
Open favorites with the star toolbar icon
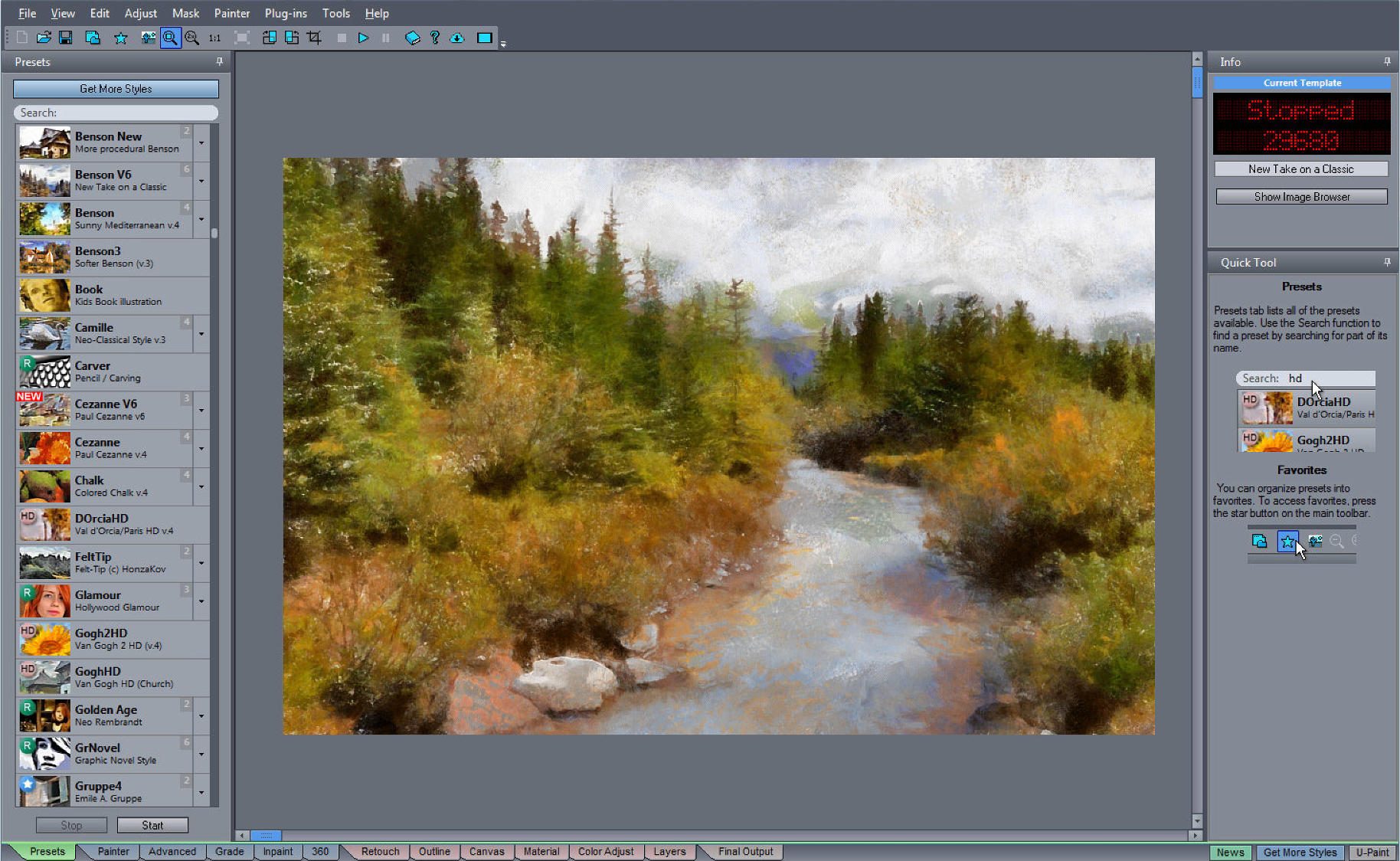click(x=120, y=38)
